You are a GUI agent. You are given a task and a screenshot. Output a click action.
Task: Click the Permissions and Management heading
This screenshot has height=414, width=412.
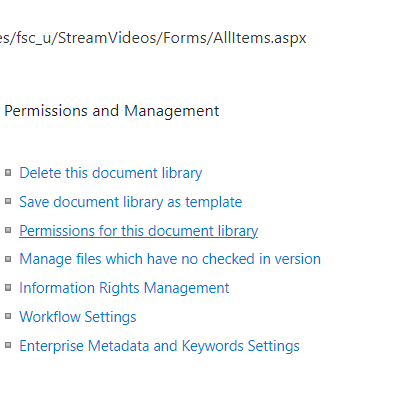pyautogui.click(x=112, y=111)
